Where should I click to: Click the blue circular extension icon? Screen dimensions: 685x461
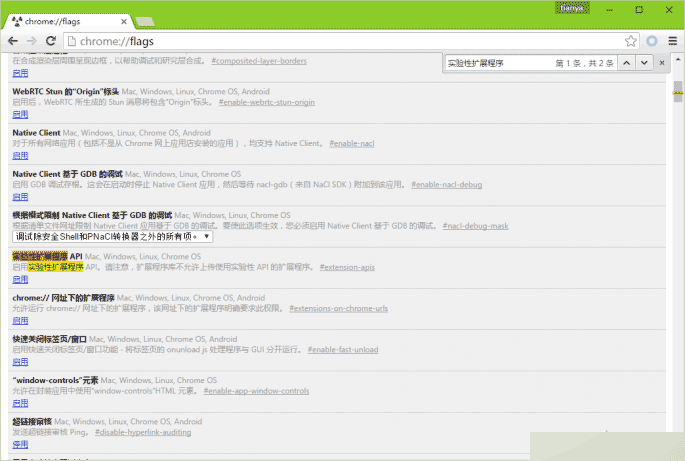coord(652,41)
